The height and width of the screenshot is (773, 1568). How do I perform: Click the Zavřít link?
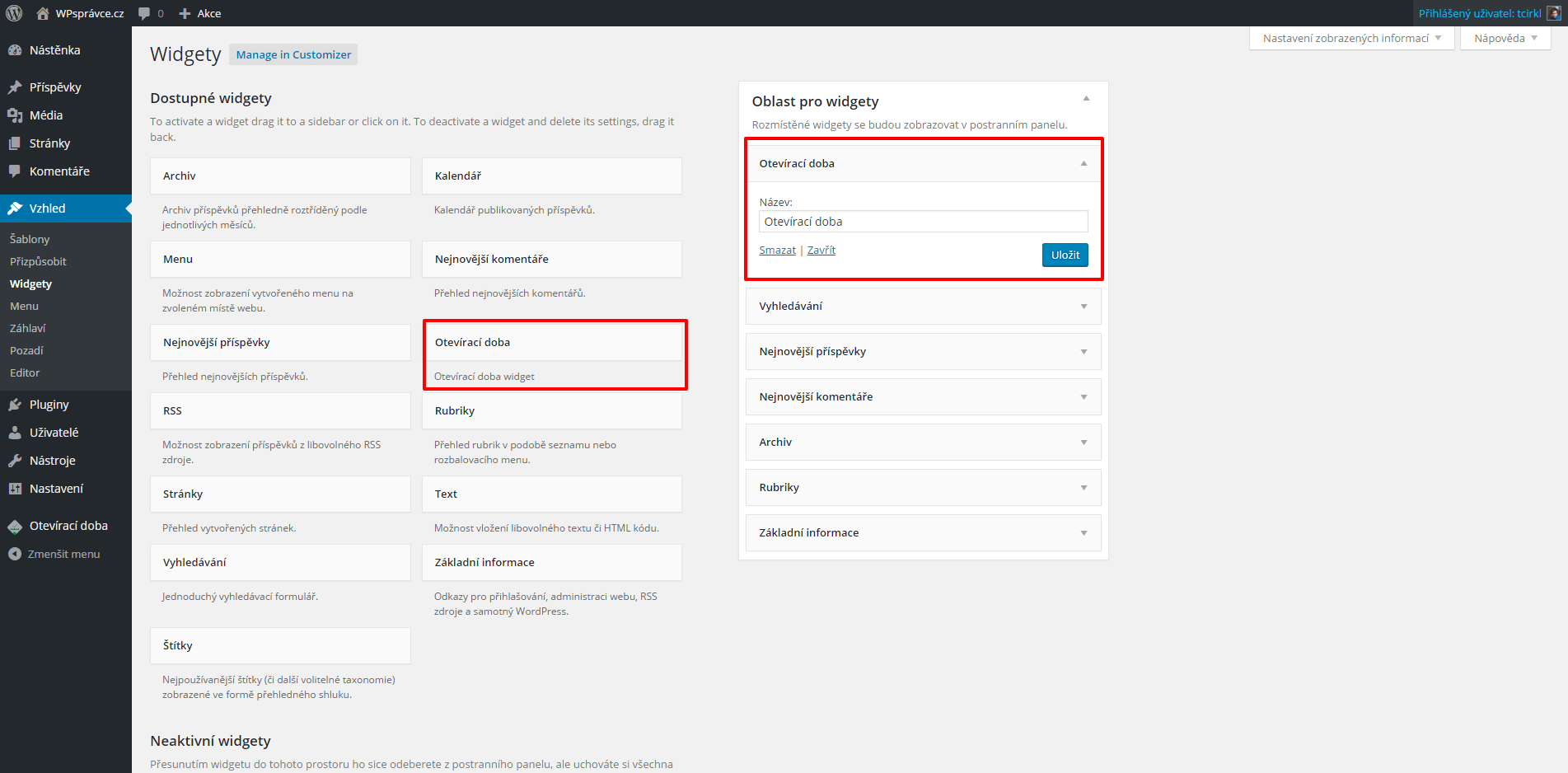(821, 251)
